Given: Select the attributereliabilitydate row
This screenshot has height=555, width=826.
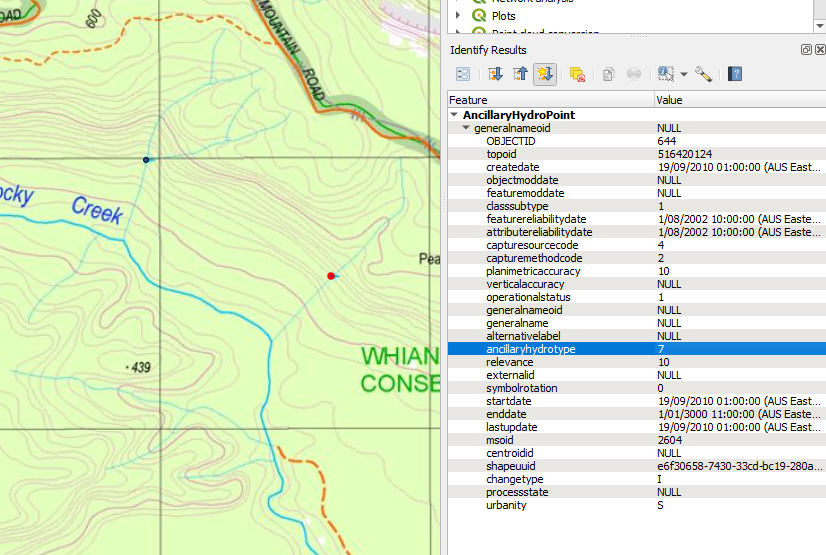Looking at the screenshot, I should point(637,232).
